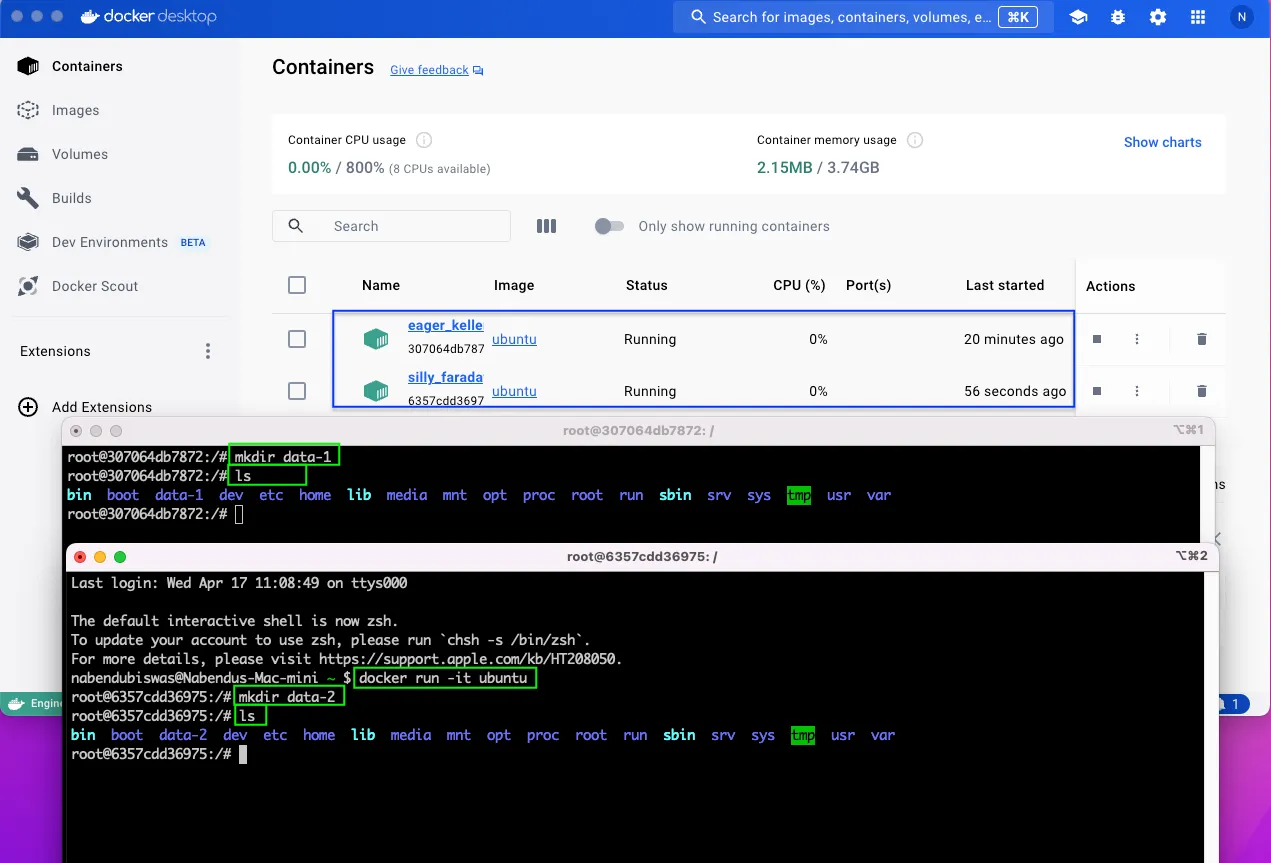Screen dimensions: 1271x863
Task: Open more actions menu for silly_farada
Action: (x=1137, y=391)
